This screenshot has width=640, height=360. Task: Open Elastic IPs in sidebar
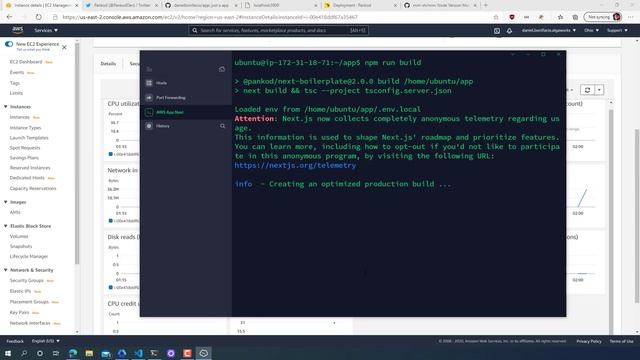coord(20,291)
